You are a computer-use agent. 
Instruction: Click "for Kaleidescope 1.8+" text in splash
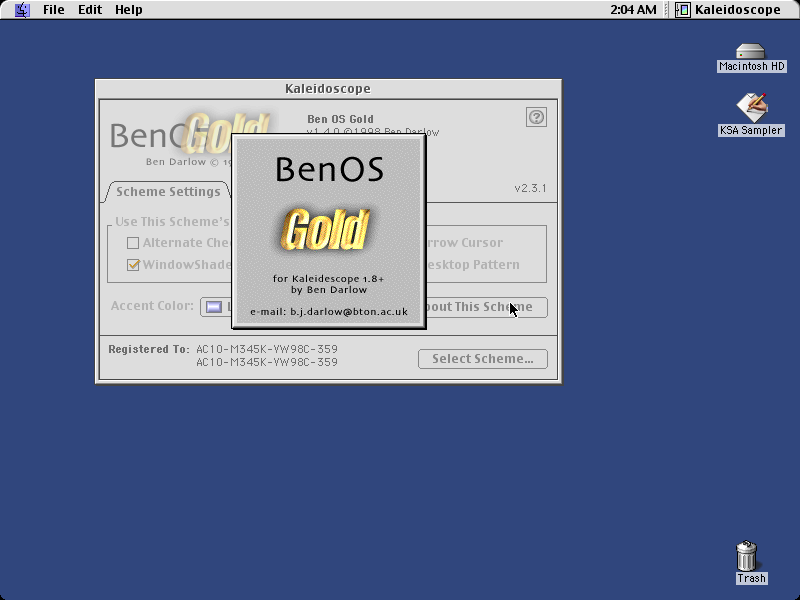point(329,279)
